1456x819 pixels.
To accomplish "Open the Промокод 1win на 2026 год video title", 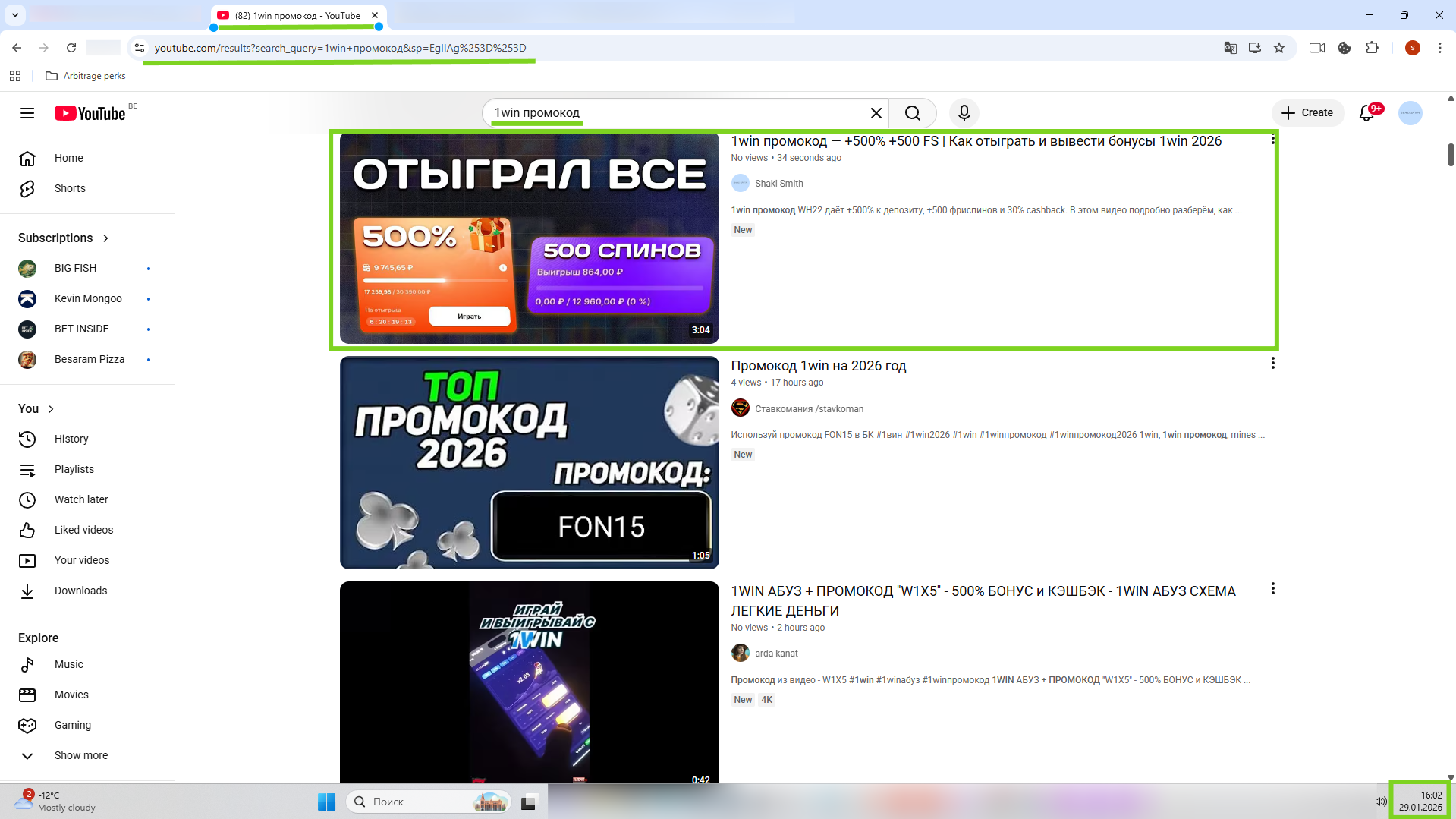I will click(818, 366).
